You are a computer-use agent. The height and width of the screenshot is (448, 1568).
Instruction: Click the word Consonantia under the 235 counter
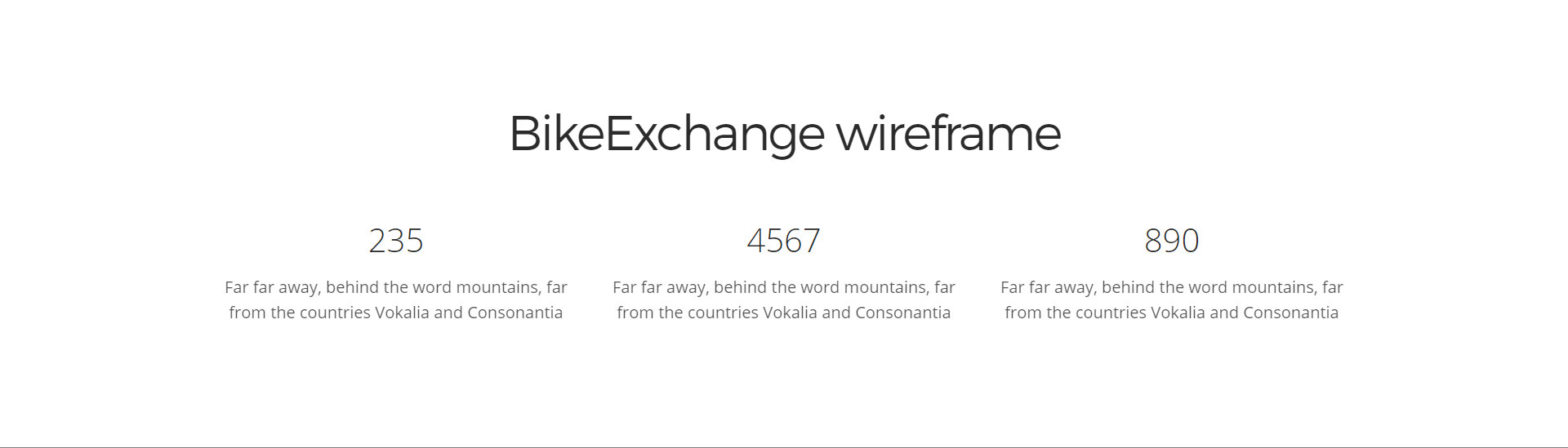(515, 313)
